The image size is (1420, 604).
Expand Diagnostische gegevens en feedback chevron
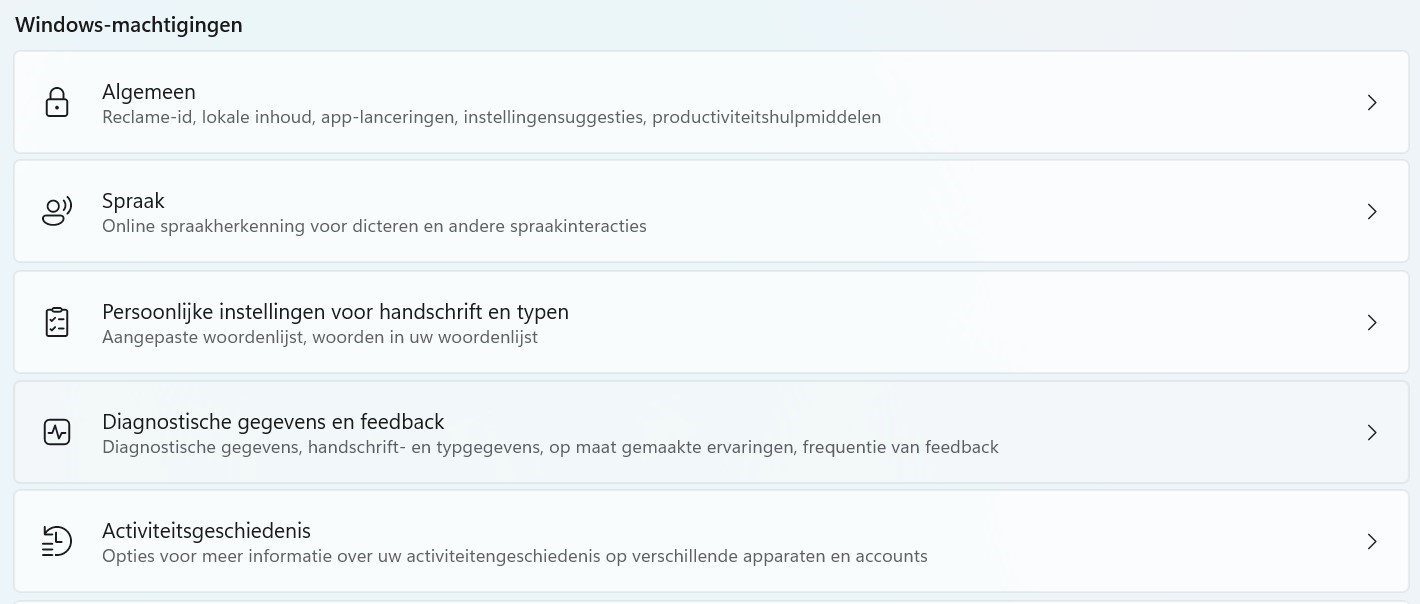point(1372,432)
